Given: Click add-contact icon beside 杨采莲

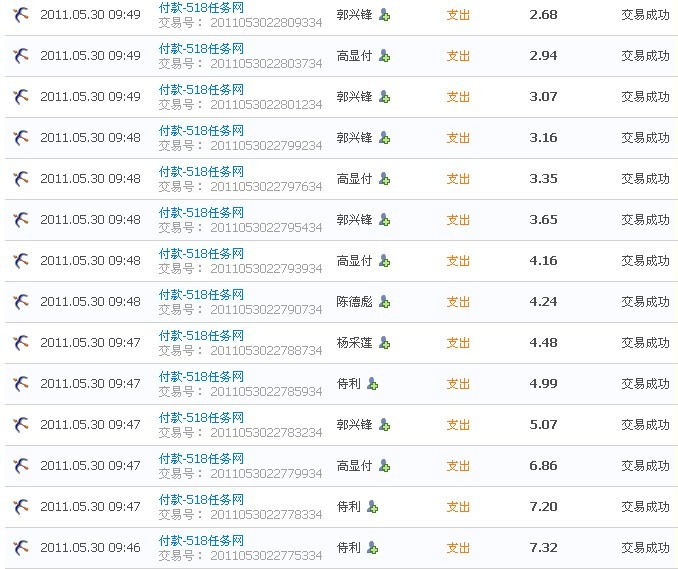Looking at the screenshot, I should pos(384,343).
